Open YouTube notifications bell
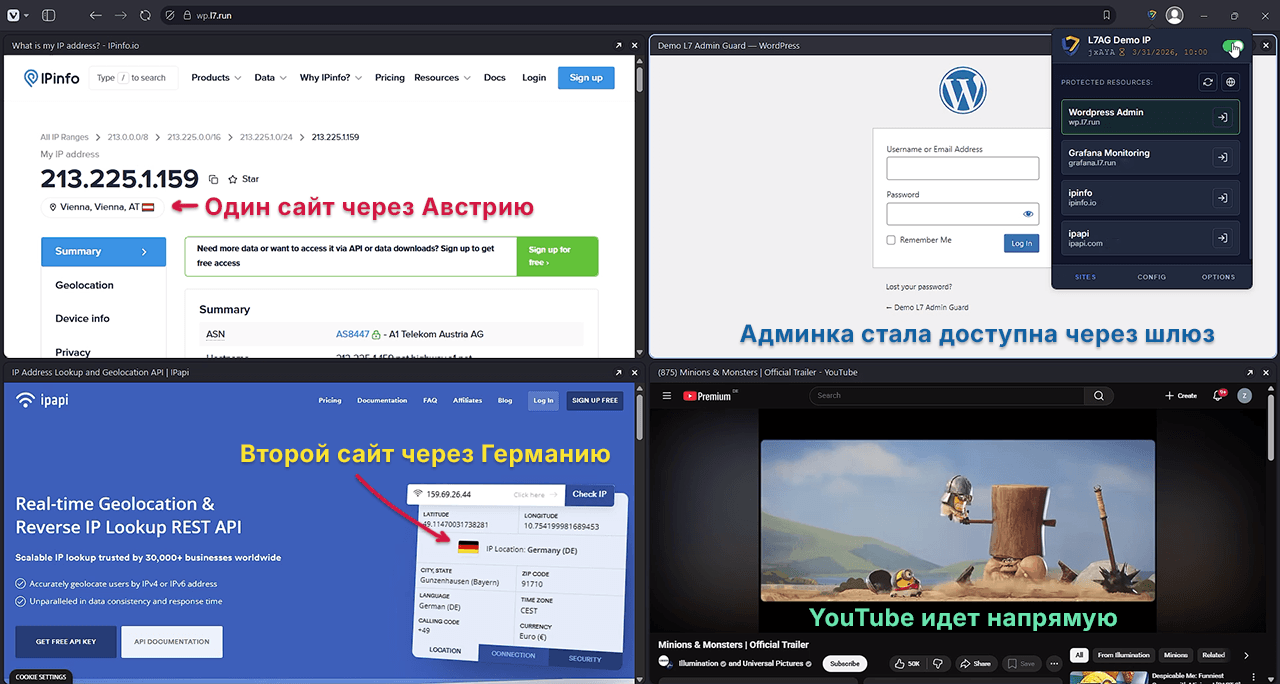Screen dimensions: 1280x684 point(1218,396)
